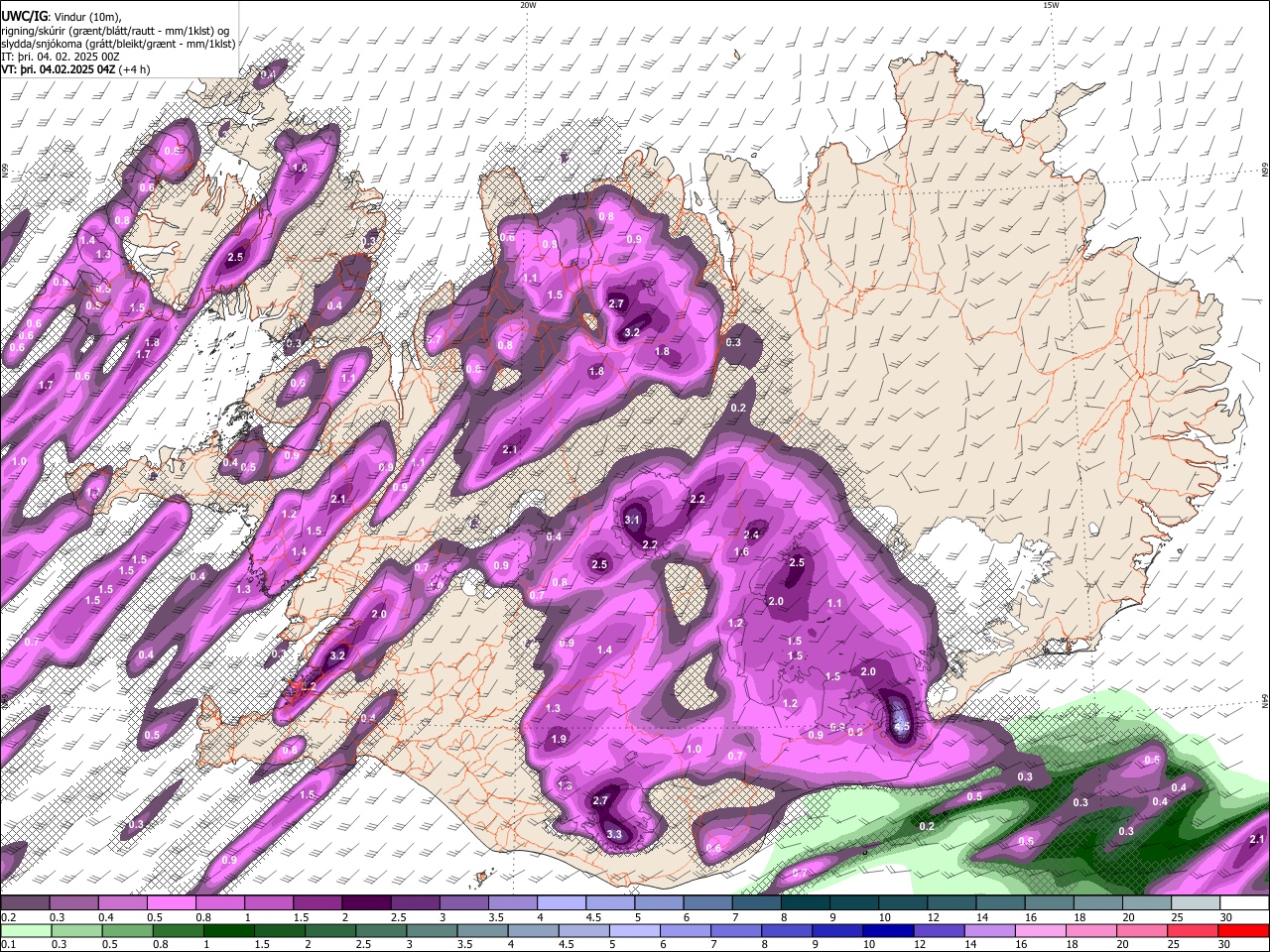Click the 2 green swatch in lower legend
The height and width of the screenshot is (952, 1270).
pos(330,930)
